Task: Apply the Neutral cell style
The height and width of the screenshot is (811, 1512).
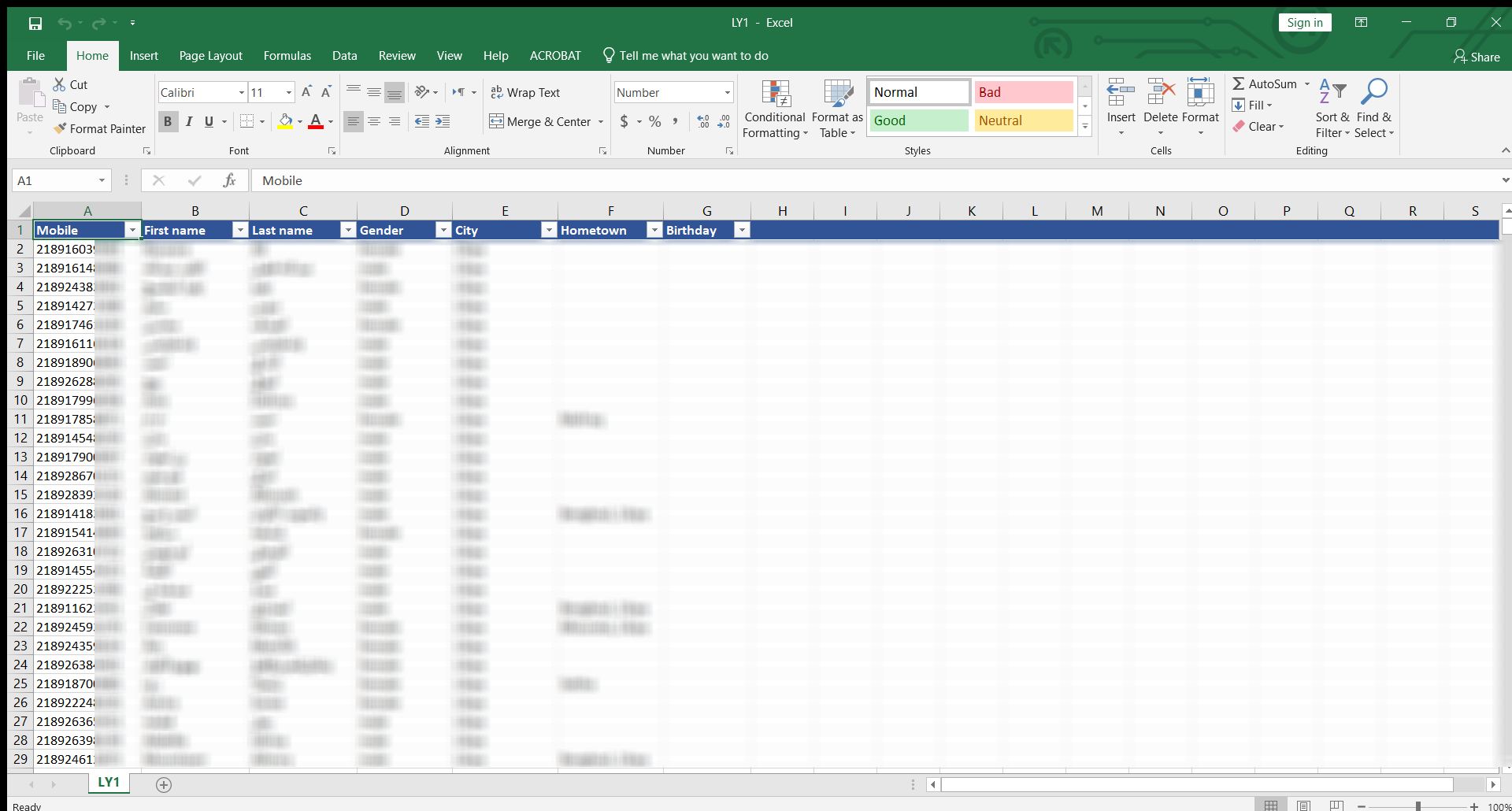Action: click(1024, 120)
